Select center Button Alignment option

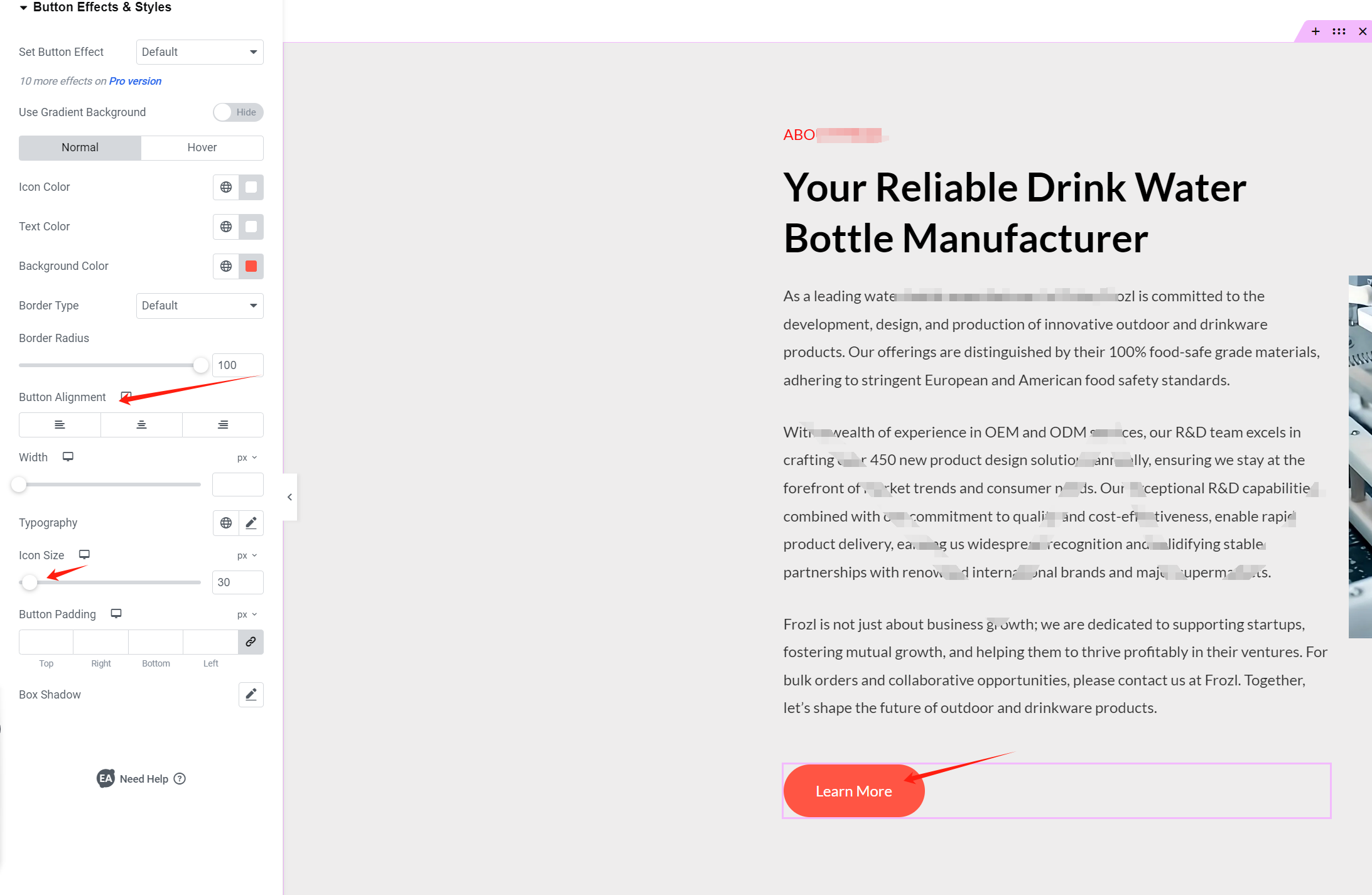(141, 424)
